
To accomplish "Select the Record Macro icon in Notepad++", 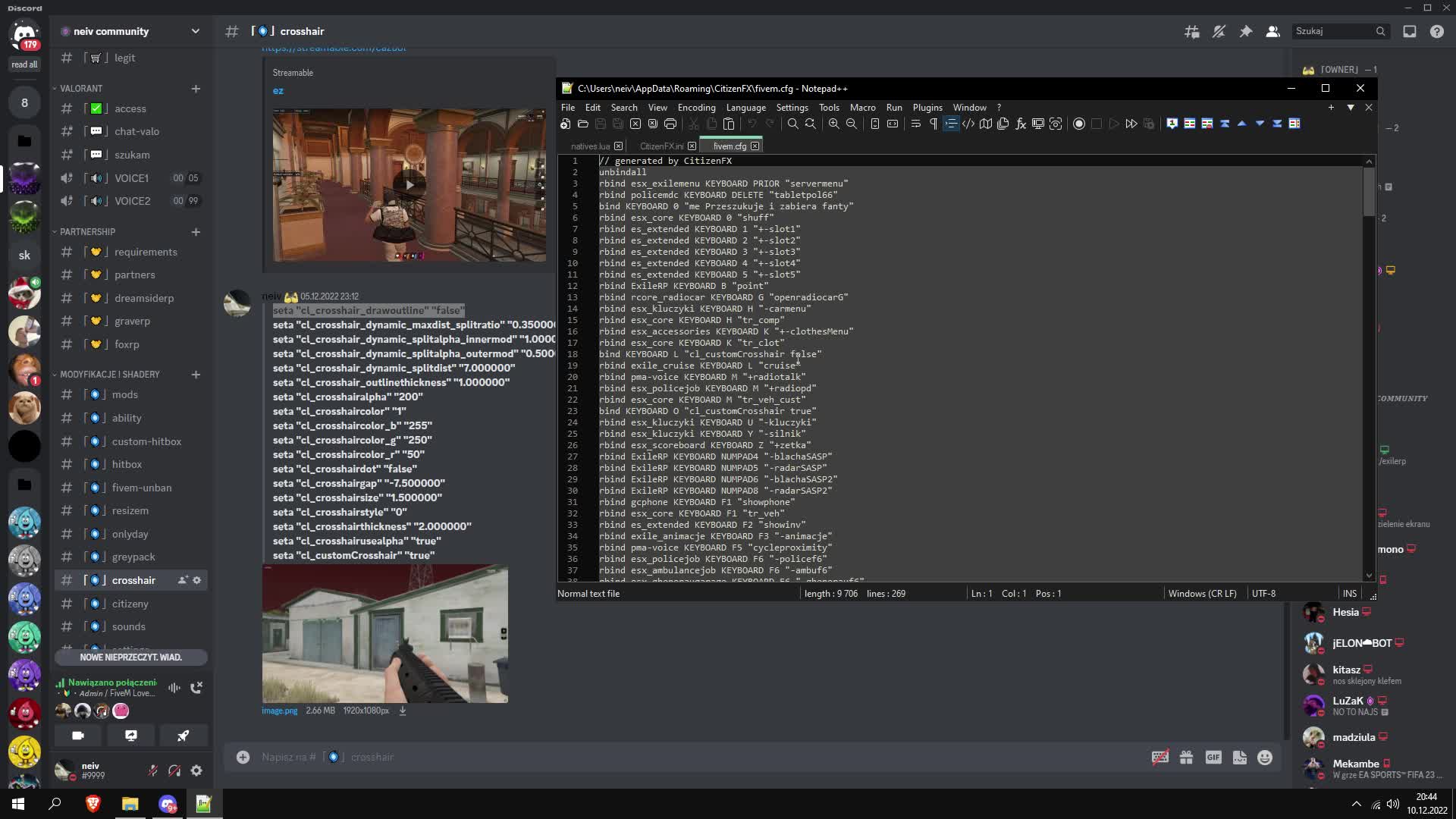I will [x=1078, y=124].
